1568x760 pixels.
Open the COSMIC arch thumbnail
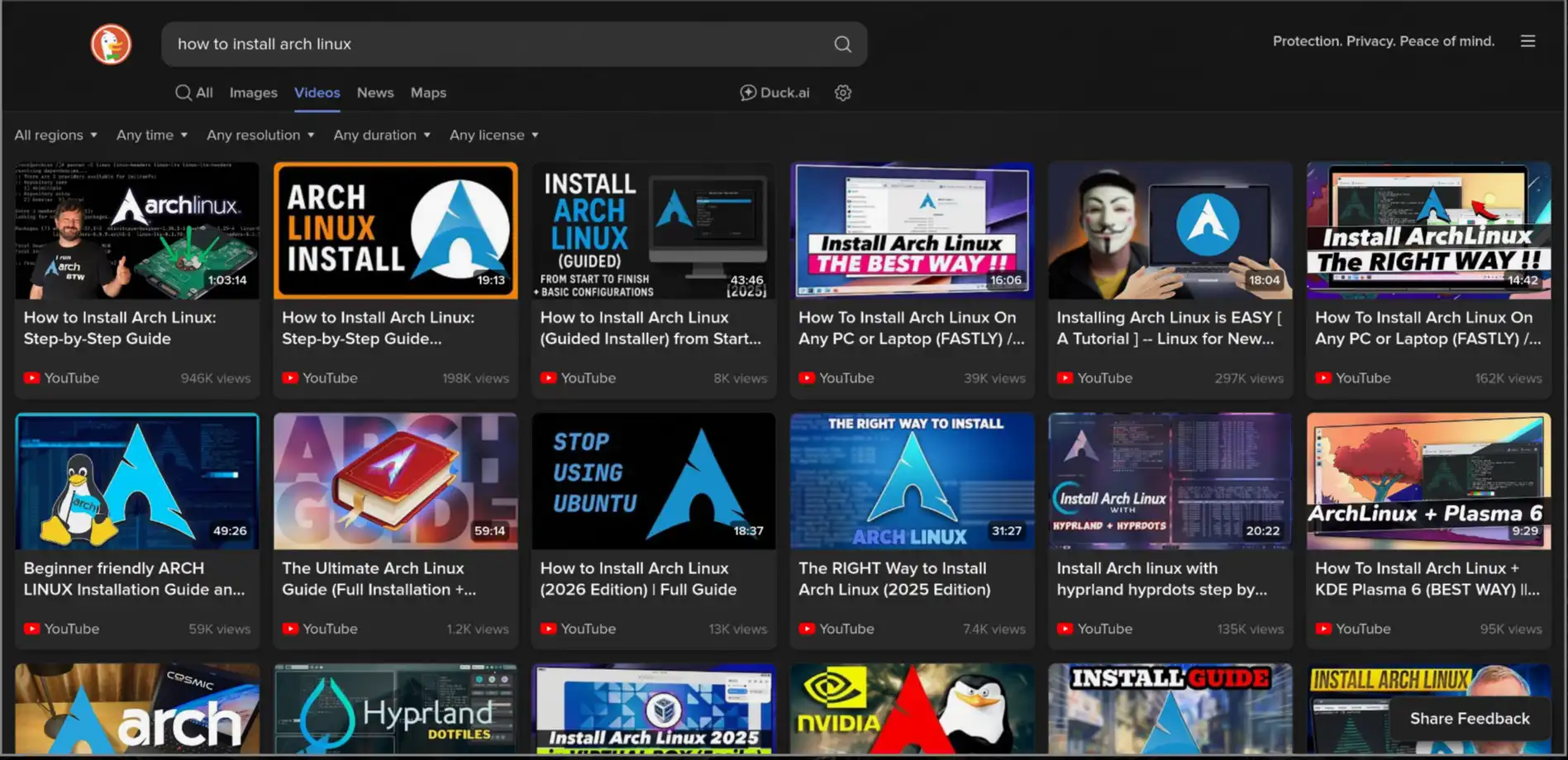(x=137, y=710)
